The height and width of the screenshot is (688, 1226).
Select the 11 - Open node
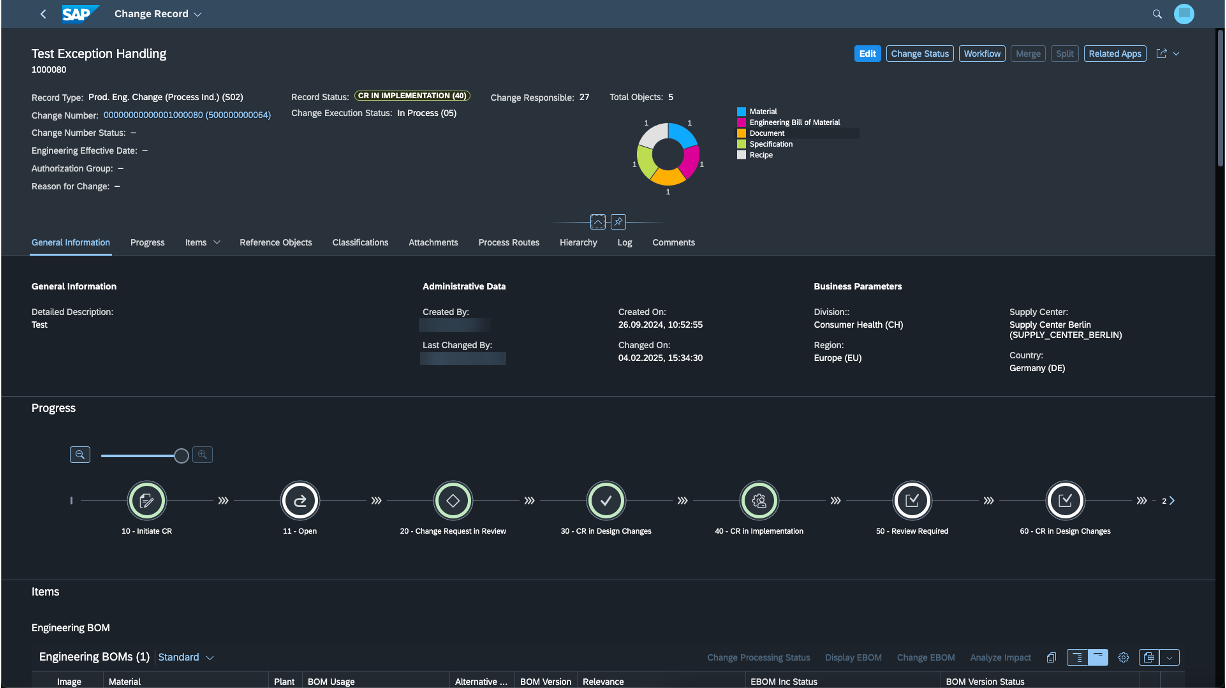(x=300, y=500)
